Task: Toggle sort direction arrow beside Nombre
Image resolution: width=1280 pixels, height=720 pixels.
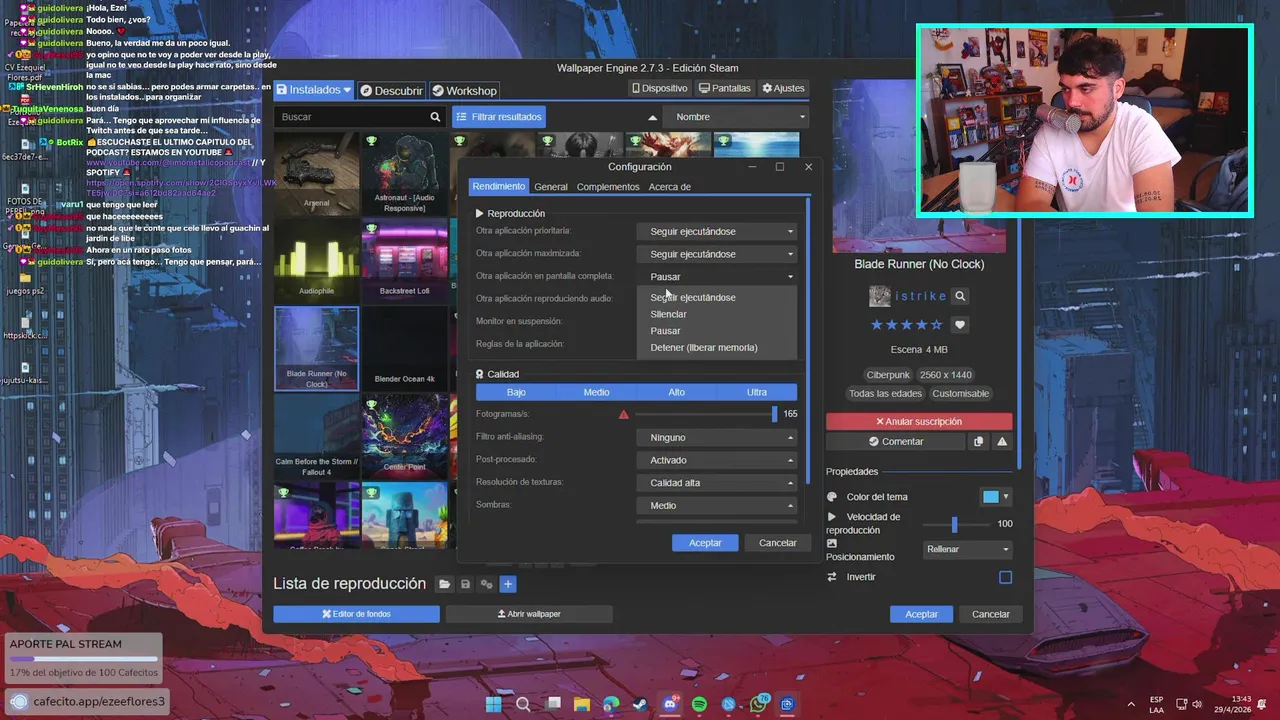Action: pyautogui.click(x=653, y=117)
